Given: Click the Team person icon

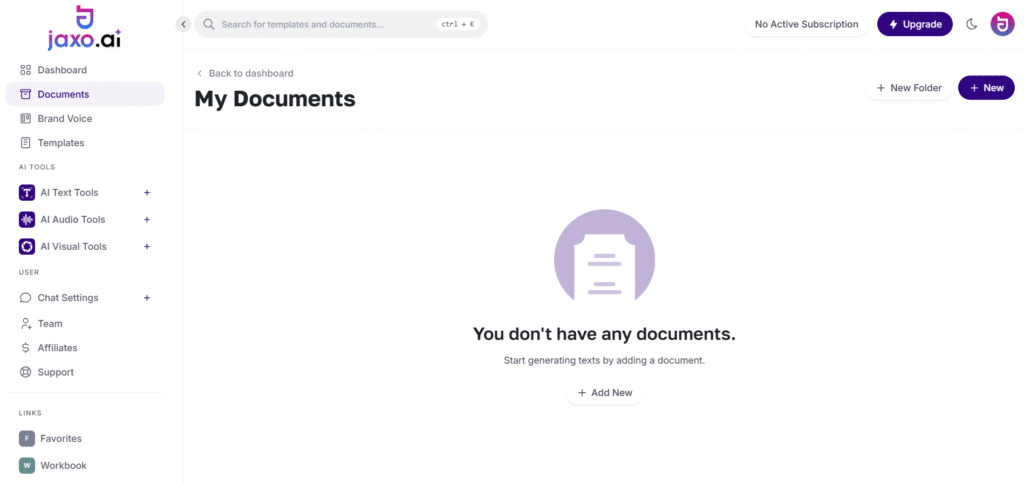Looking at the screenshot, I should click(x=25, y=323).
